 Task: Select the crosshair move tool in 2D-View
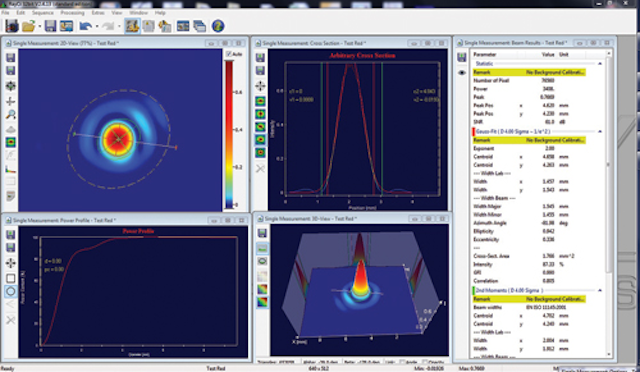pyautogui.click(x=11, y=101)
